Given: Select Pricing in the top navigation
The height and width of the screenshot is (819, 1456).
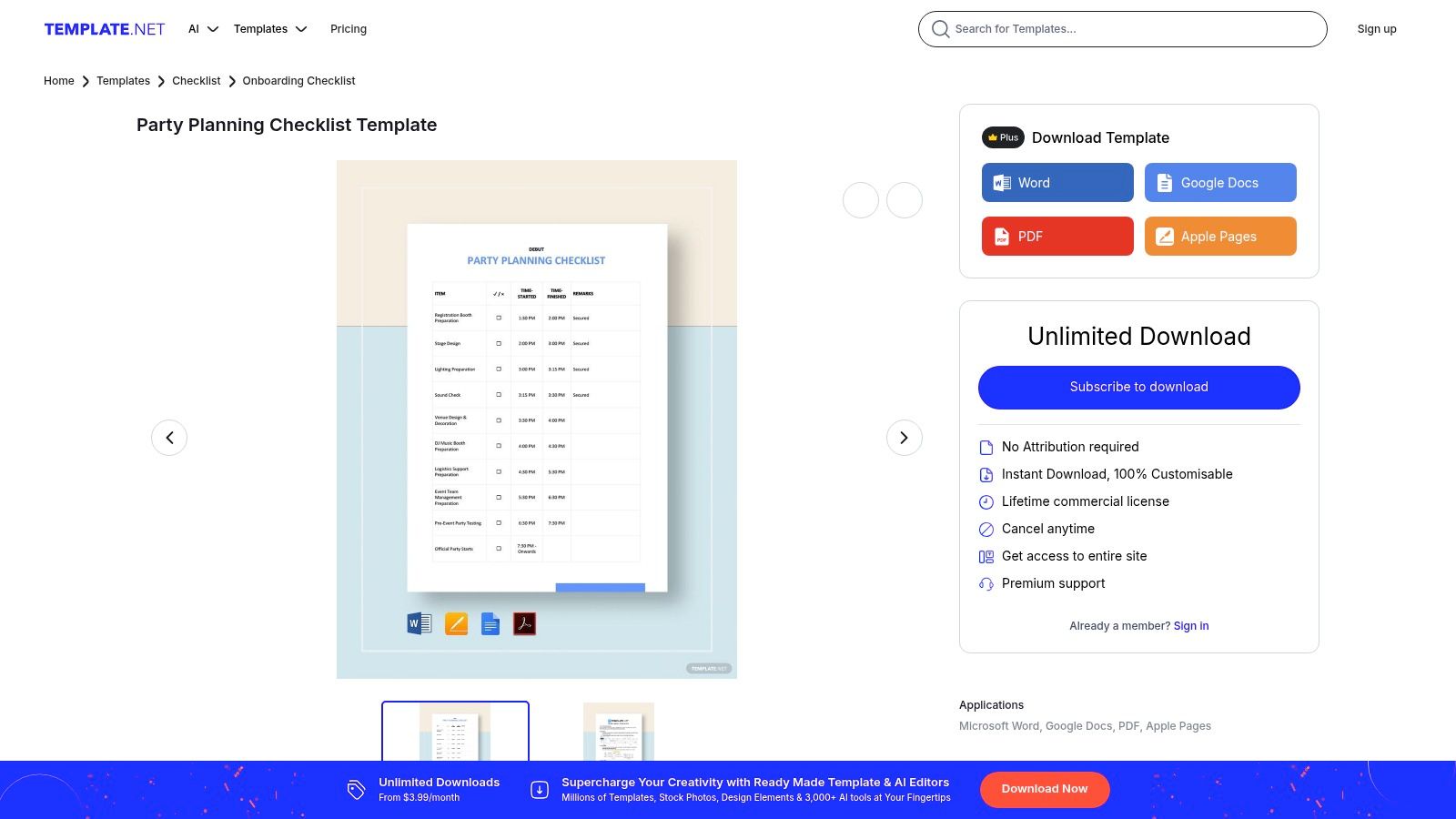Looking at the screenshot, I should click(349, 28).
